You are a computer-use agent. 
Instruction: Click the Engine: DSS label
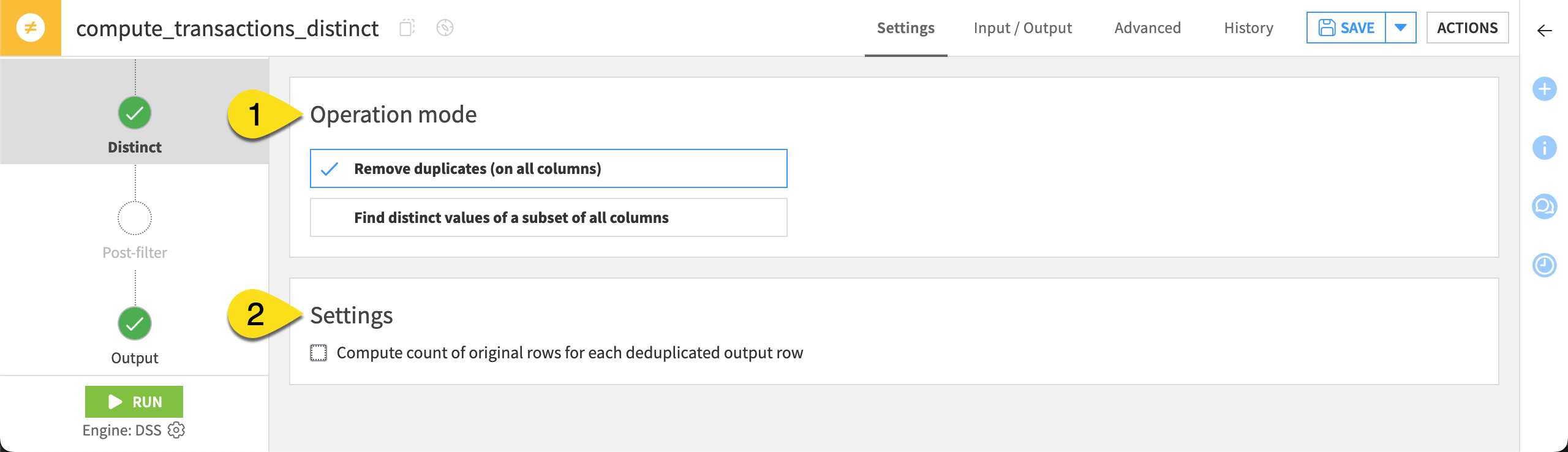pos(122,430)
